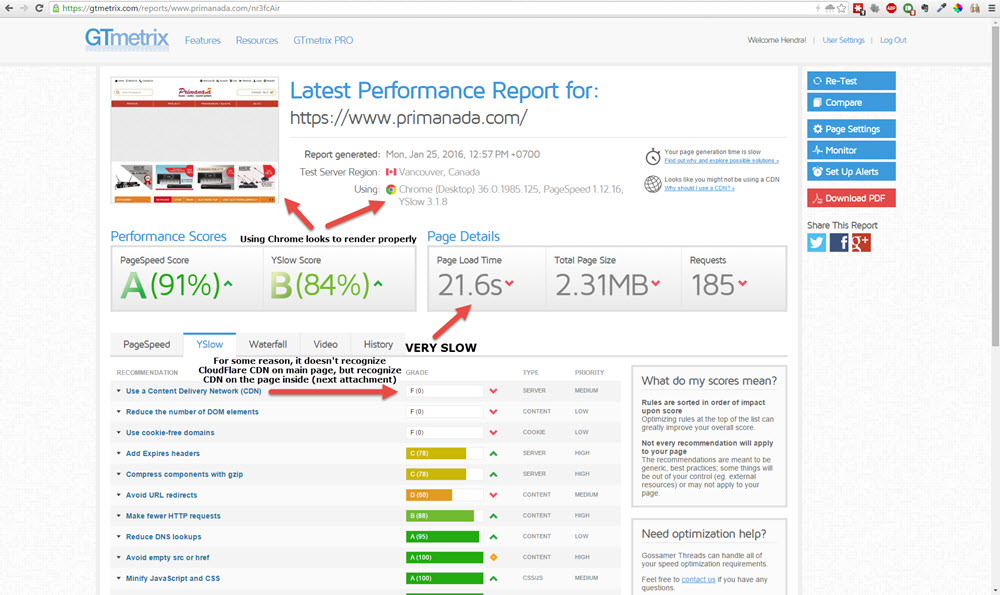Click the A (95) grade bar for DNS lookups

[x=444, y=537]
